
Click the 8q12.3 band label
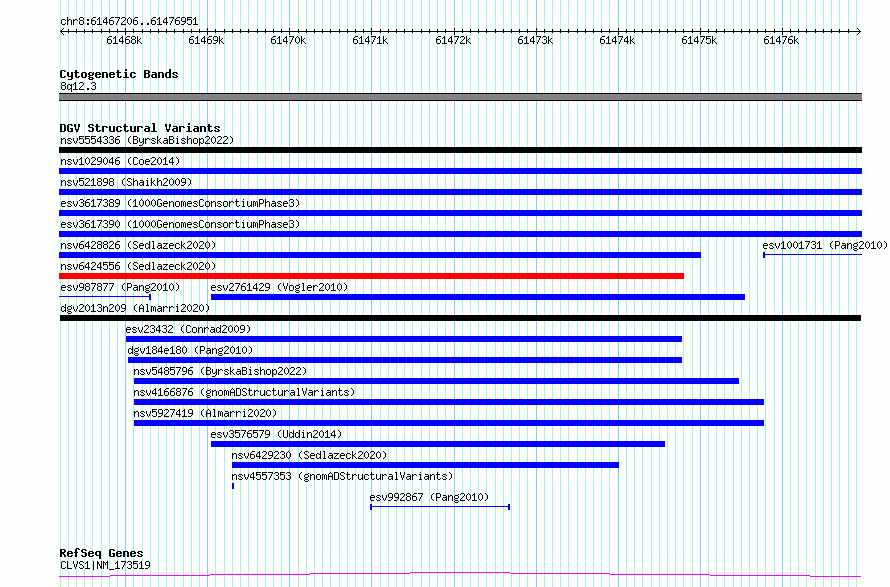click(x=78, y=86)
